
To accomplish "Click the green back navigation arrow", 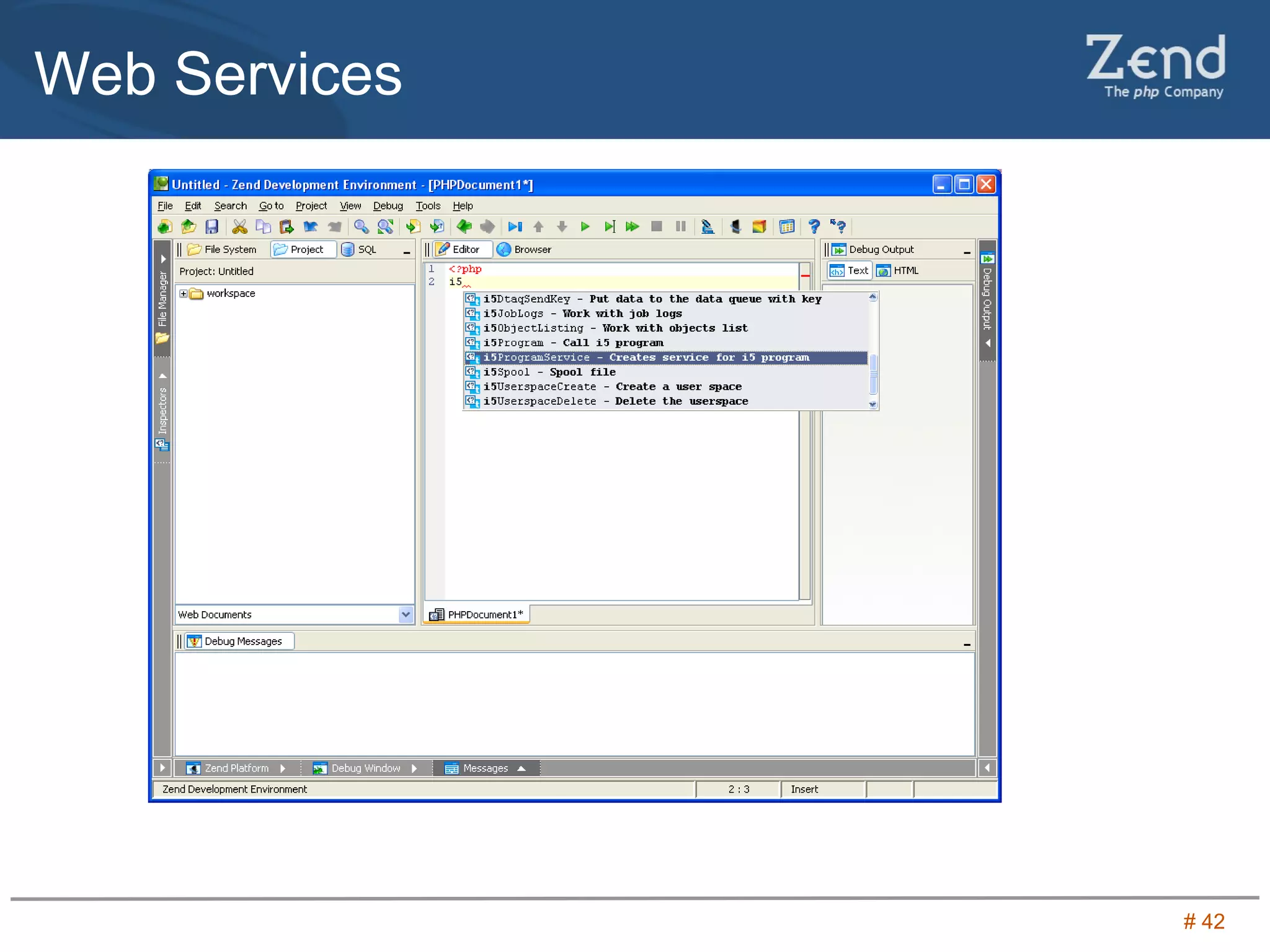I will (x=464, y=227).
